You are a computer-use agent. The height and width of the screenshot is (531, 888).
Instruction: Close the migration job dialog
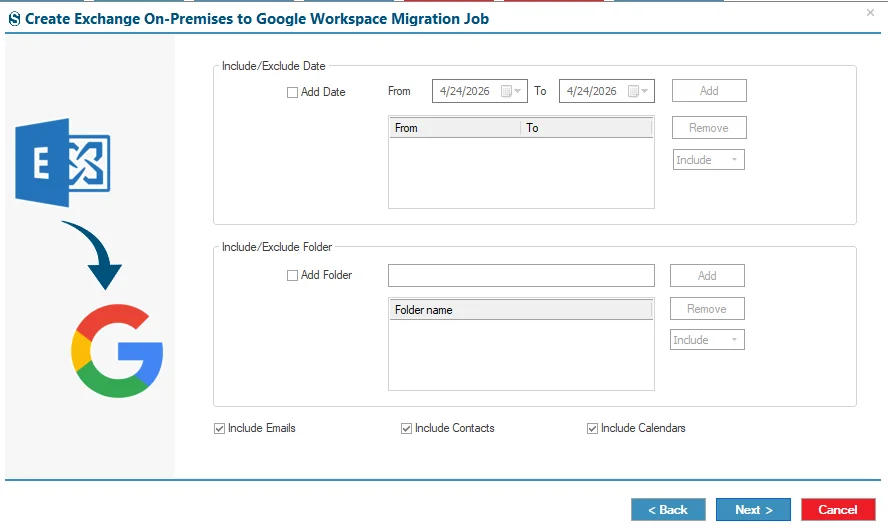[870, 12]
